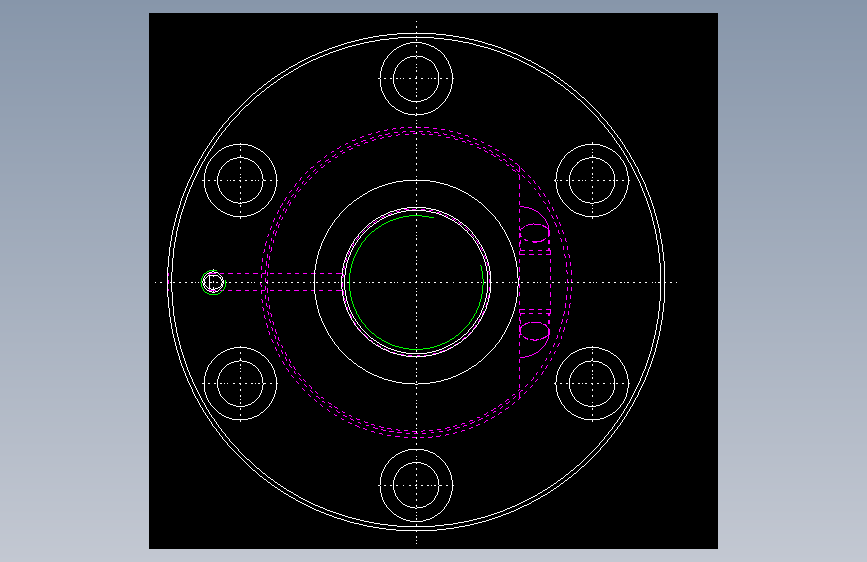Select upper magenta ellipse on right side
Screen dimensions: 867x562
(535, 233)
